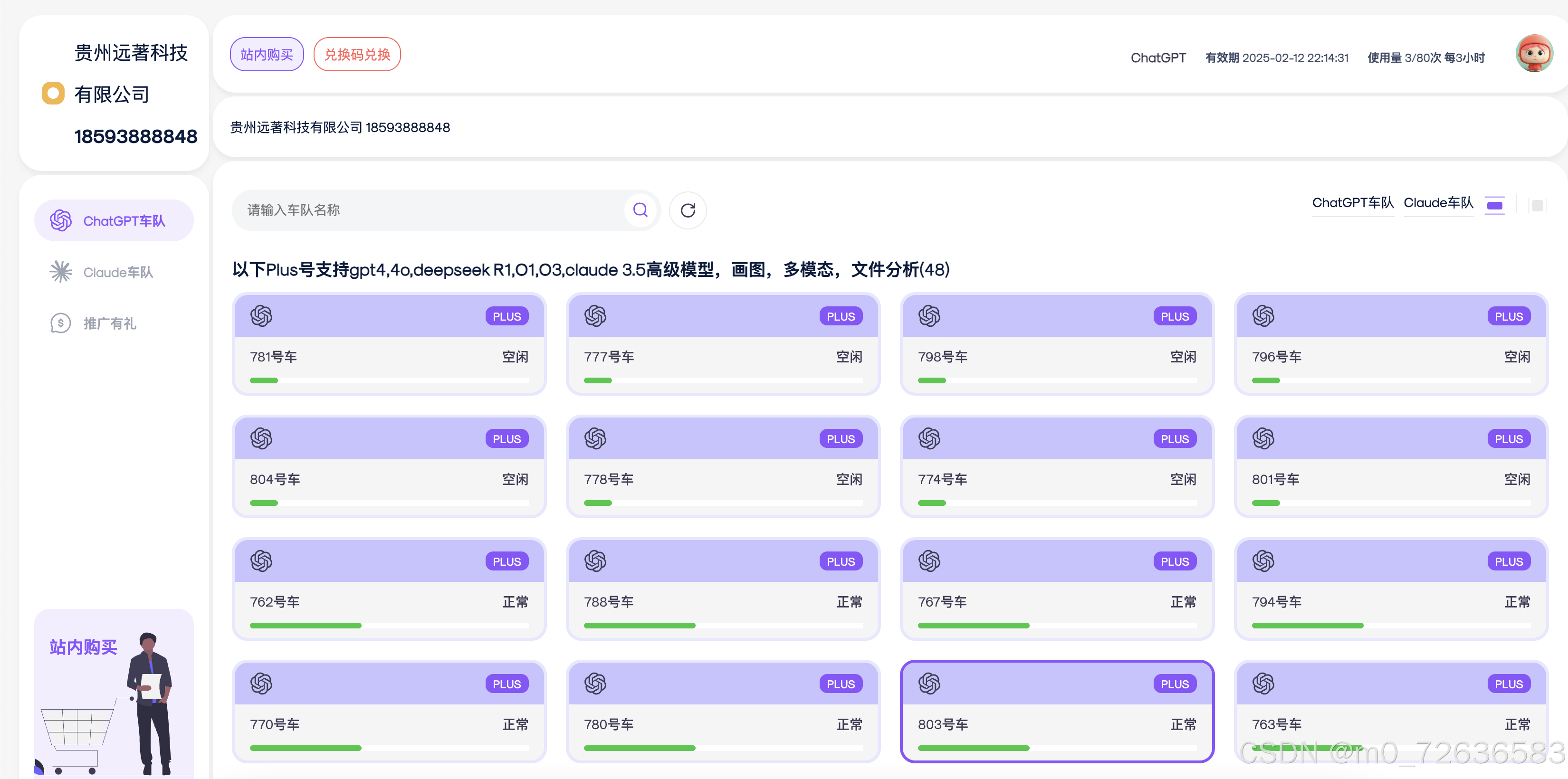The height and width of the screenshot is (779, 1568).
Task: Click the orange company logo icon
Action: 53,93
